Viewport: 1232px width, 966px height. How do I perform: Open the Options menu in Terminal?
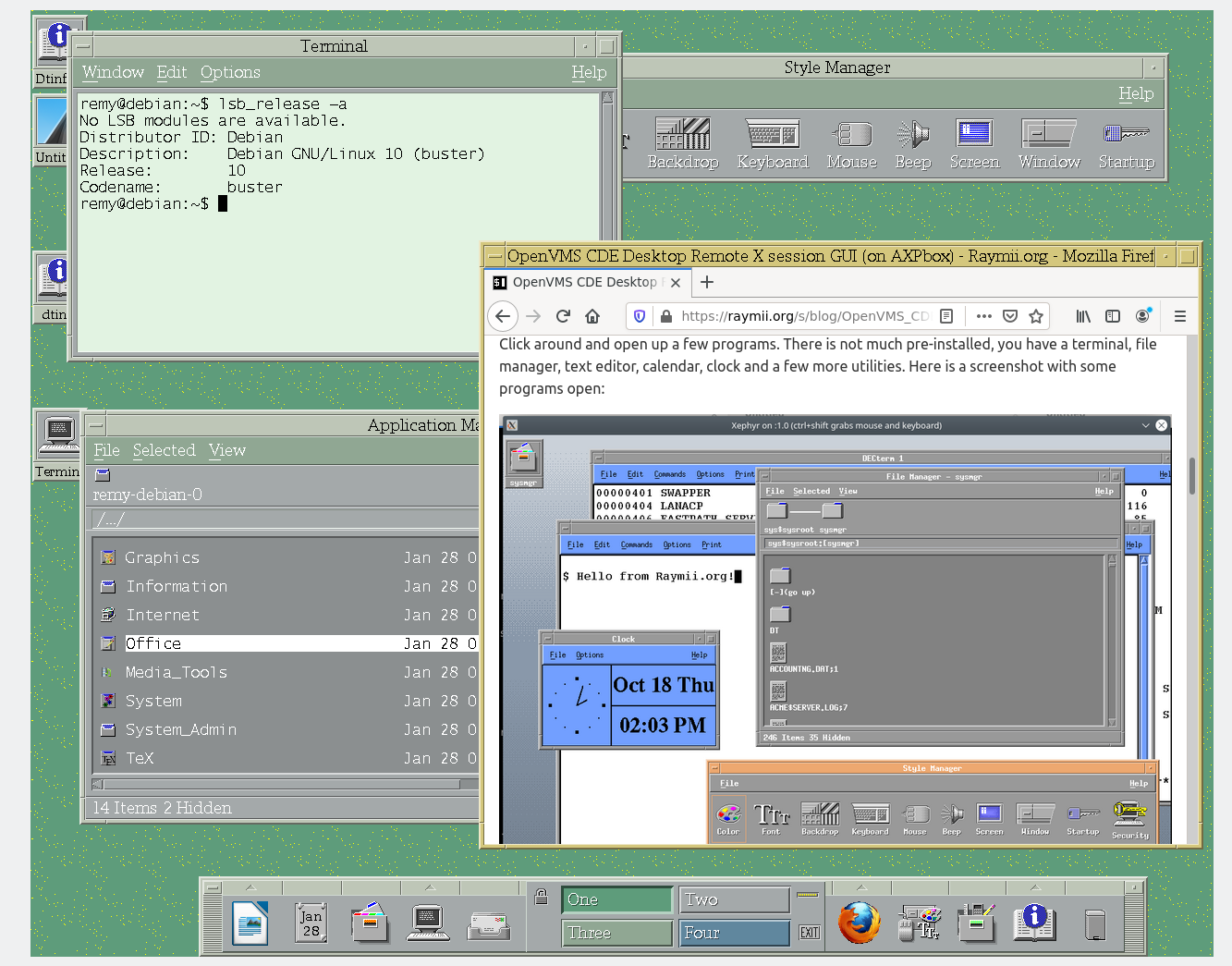[229, 72]
